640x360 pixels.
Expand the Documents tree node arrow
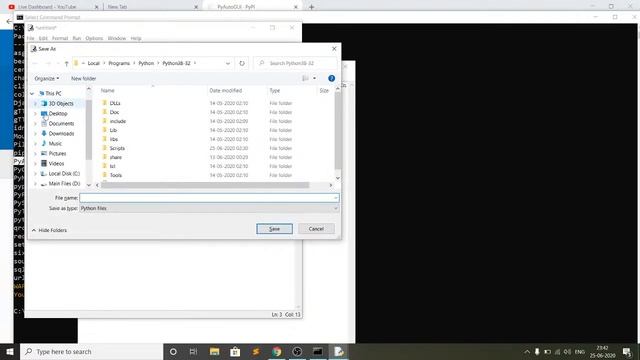coord(35,124)
